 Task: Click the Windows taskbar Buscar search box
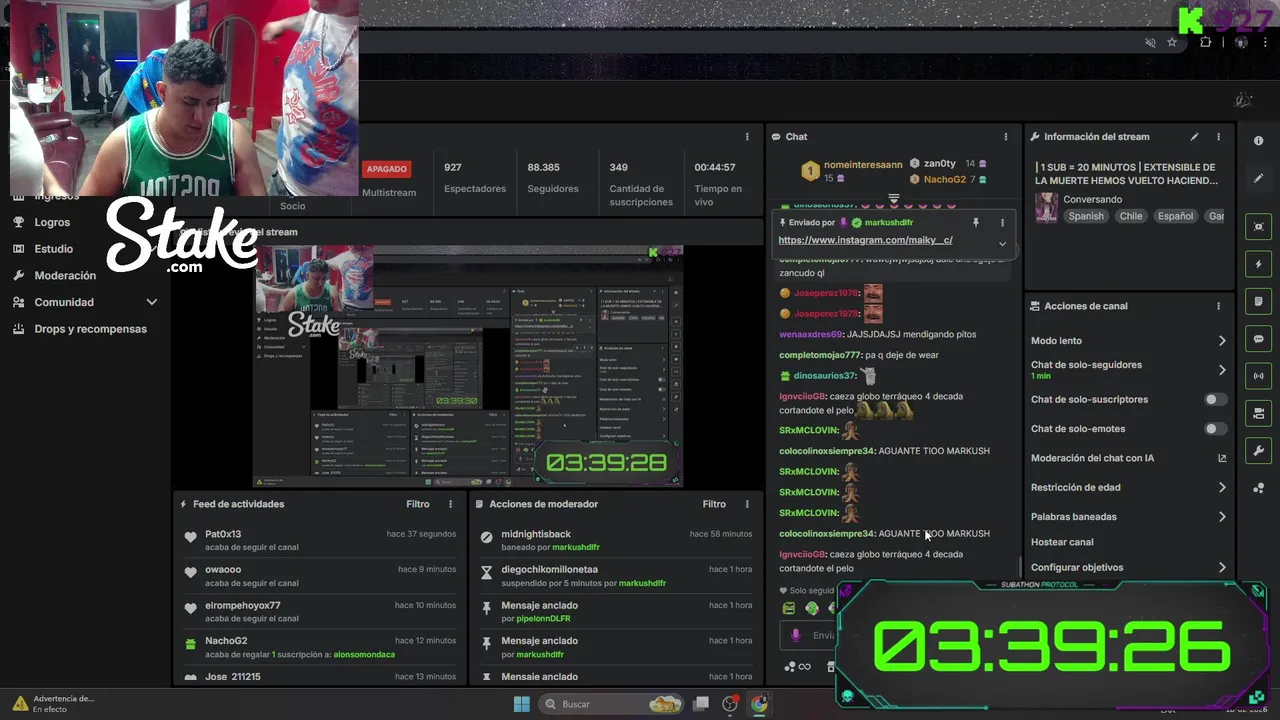(612, 704)
